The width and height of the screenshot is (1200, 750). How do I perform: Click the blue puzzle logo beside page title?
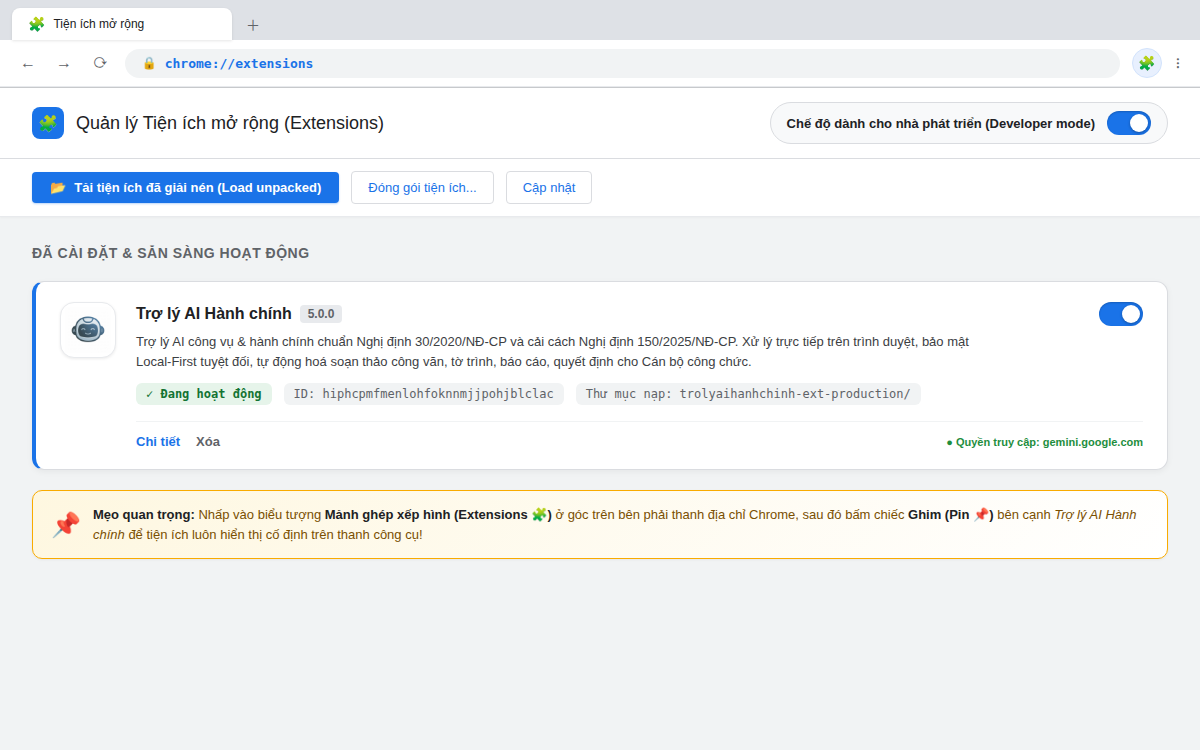(x=48, y=123)
